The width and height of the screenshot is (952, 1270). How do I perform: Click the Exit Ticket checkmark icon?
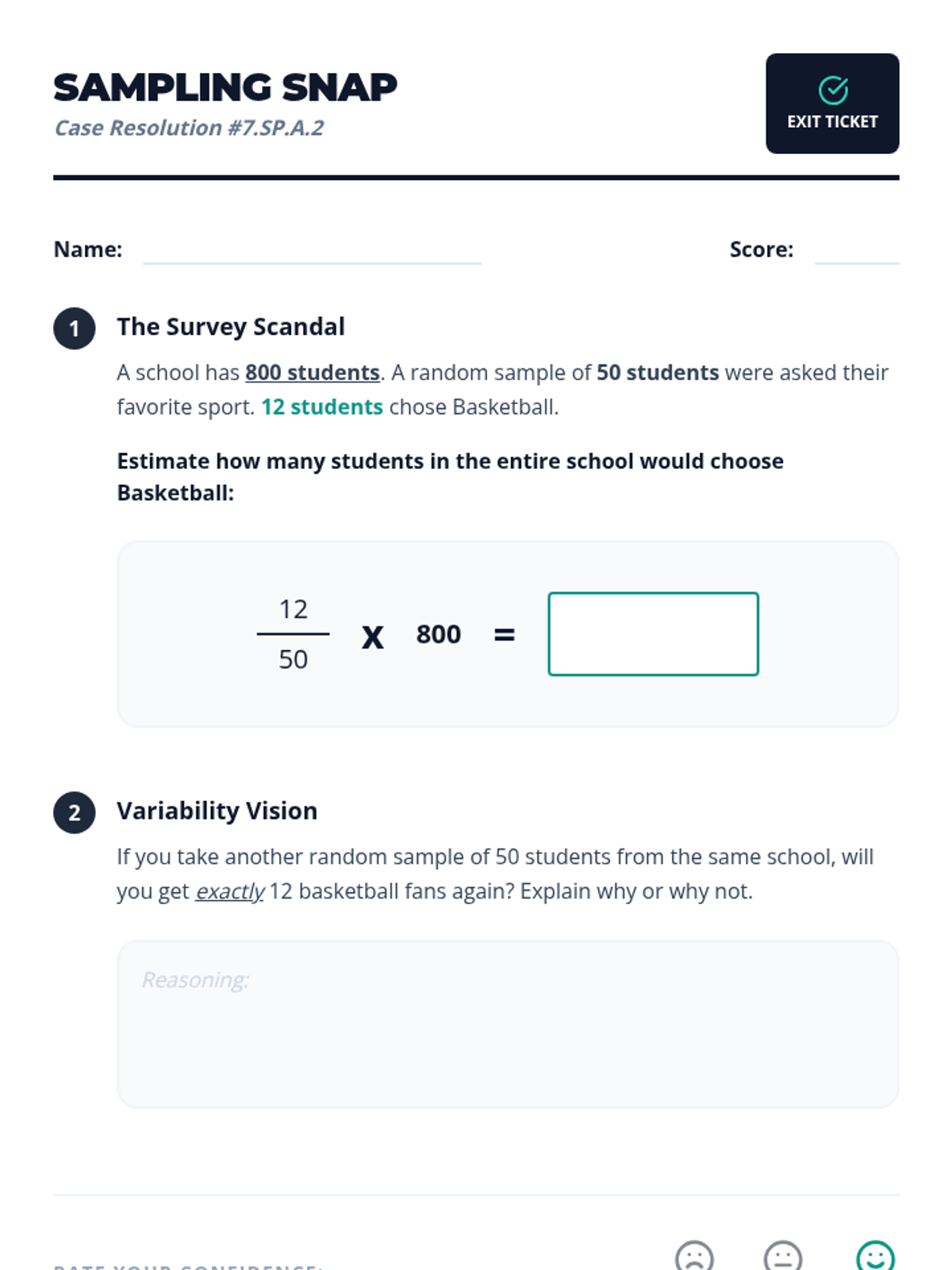[833, 90]
